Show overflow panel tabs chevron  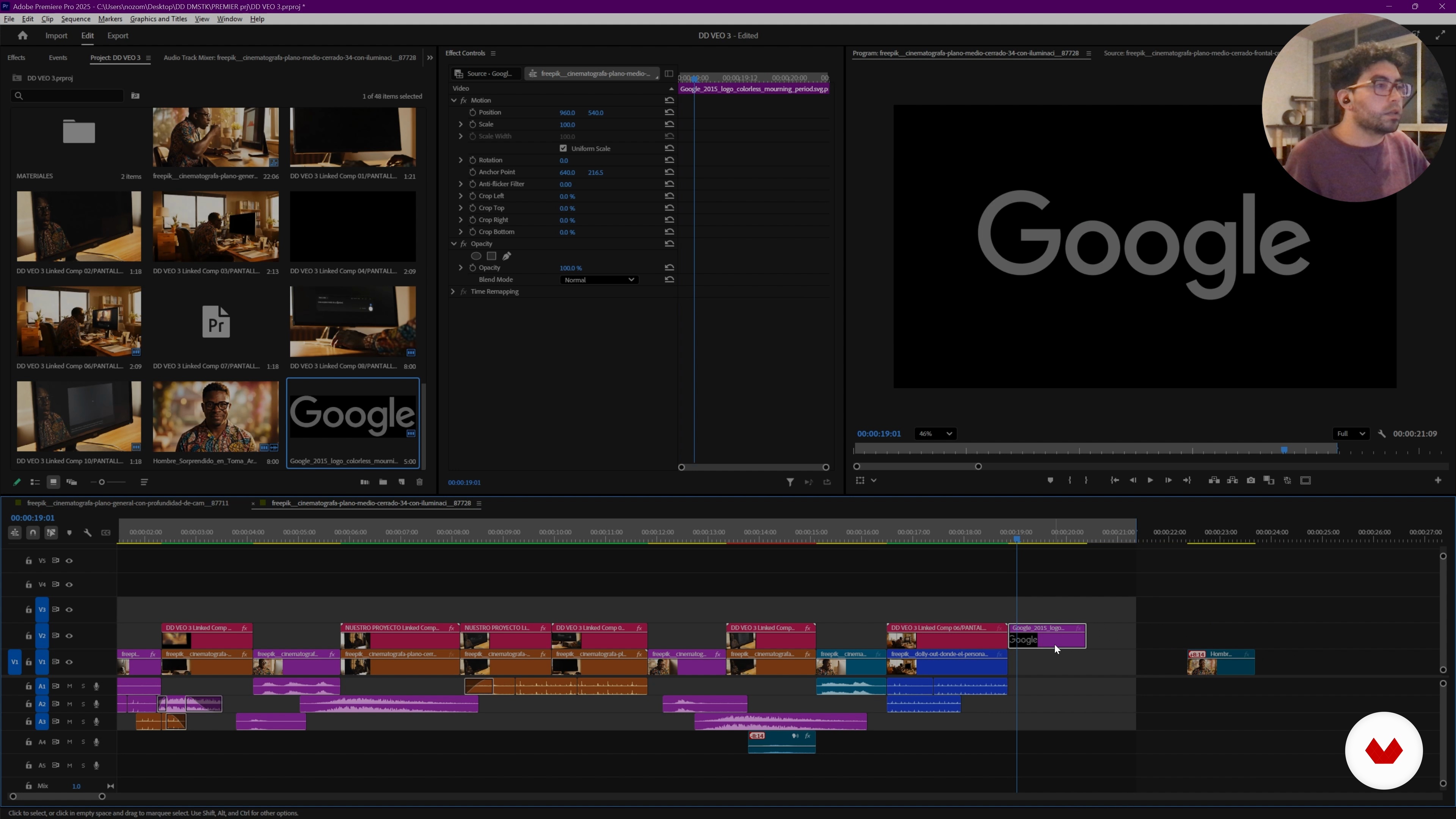[430, 58]
